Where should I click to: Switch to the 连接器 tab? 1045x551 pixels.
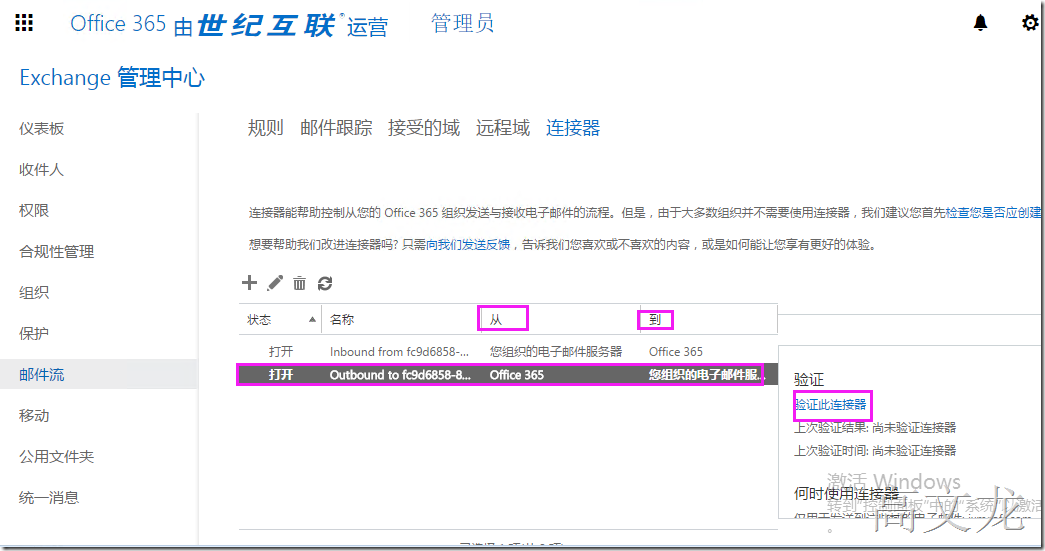[x=573, y=127]
